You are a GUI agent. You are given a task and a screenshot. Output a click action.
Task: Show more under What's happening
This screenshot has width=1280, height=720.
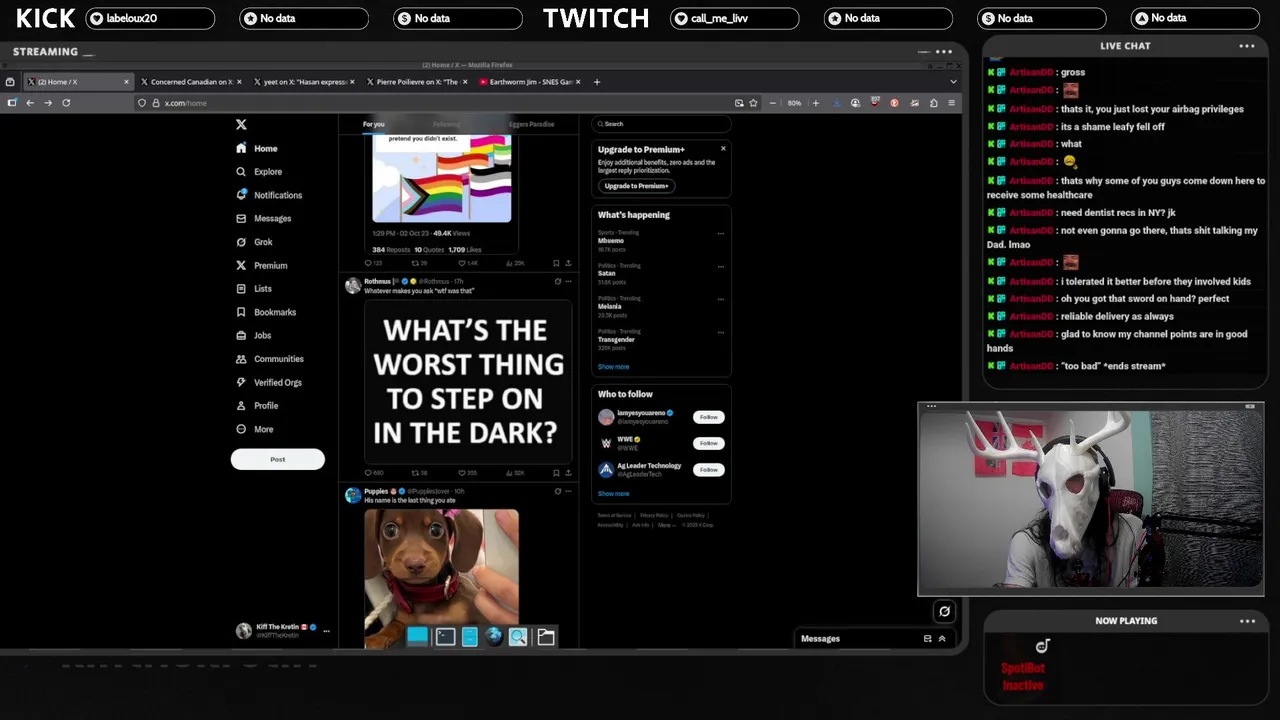613,367
